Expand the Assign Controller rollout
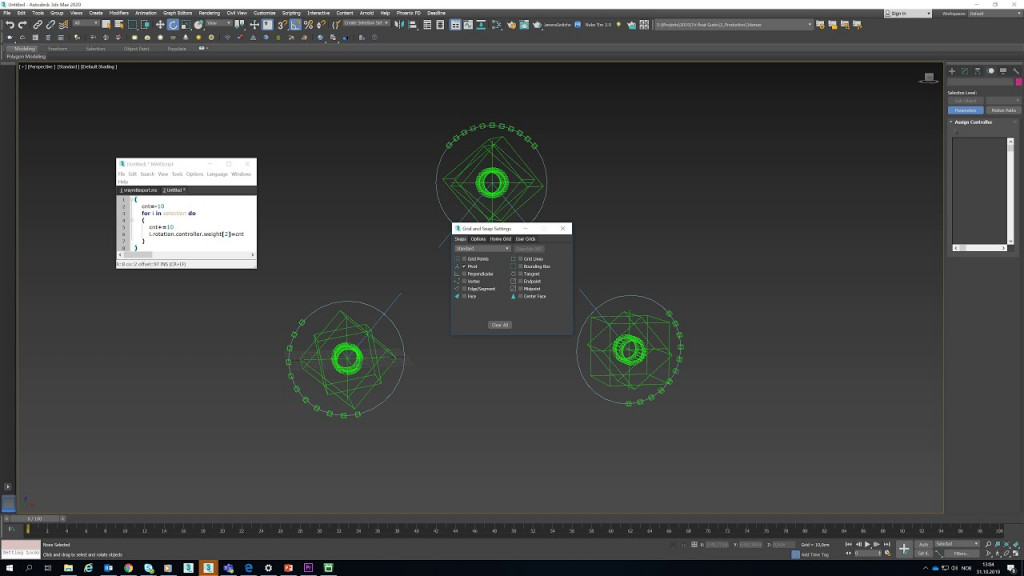The width and height of the screenshot is (1024, 576). coord(973,122)
